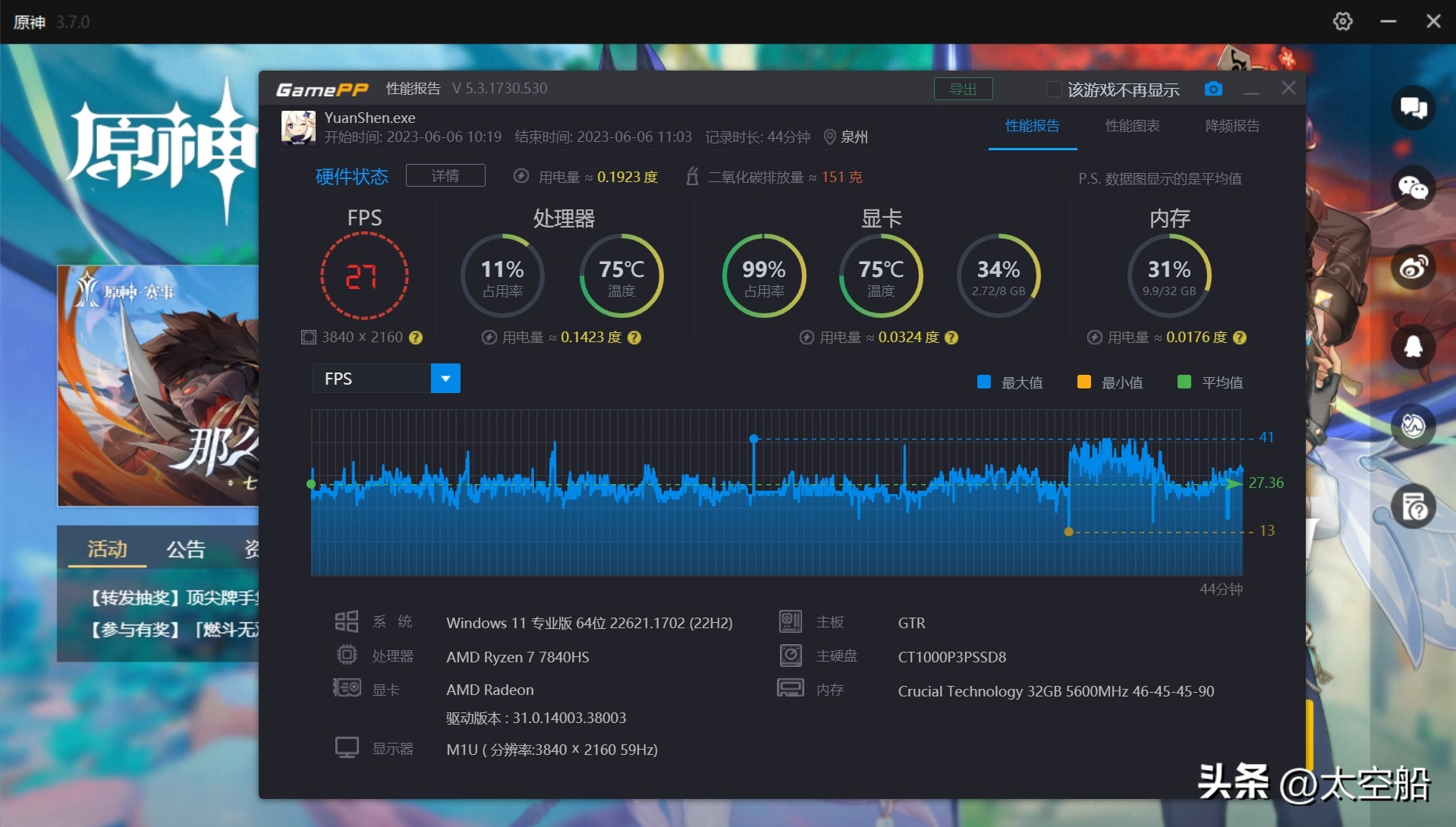Click the WeChat icon in right sidebar

click(x=1413, y=187)
